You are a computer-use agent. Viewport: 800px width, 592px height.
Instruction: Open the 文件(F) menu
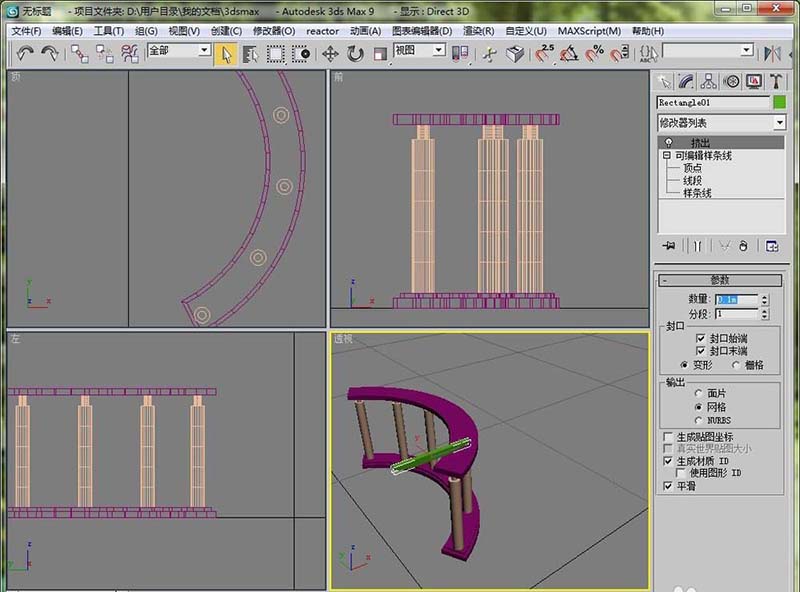pyautogui.click(x=26, y=31)
